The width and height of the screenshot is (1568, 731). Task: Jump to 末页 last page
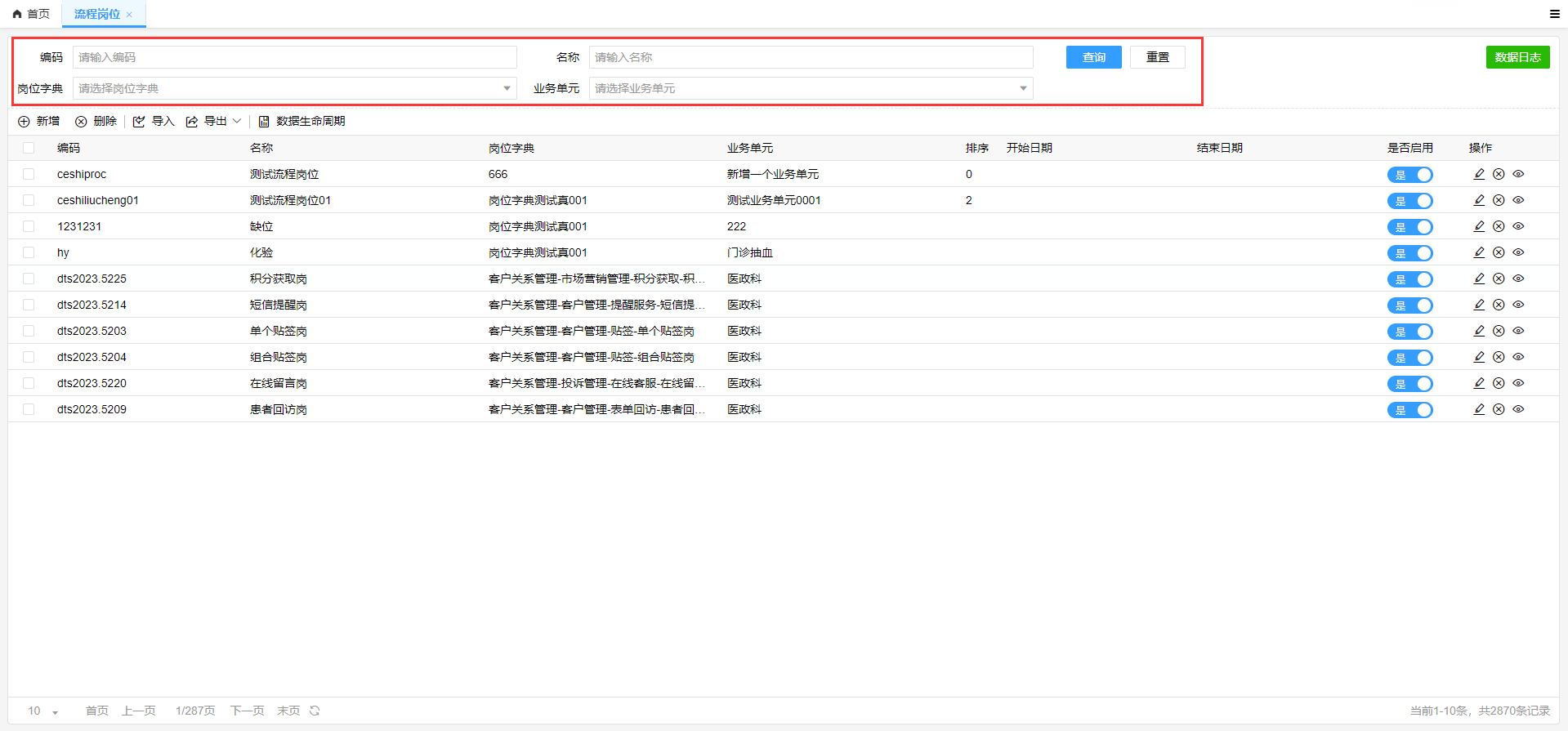(288, 711)
